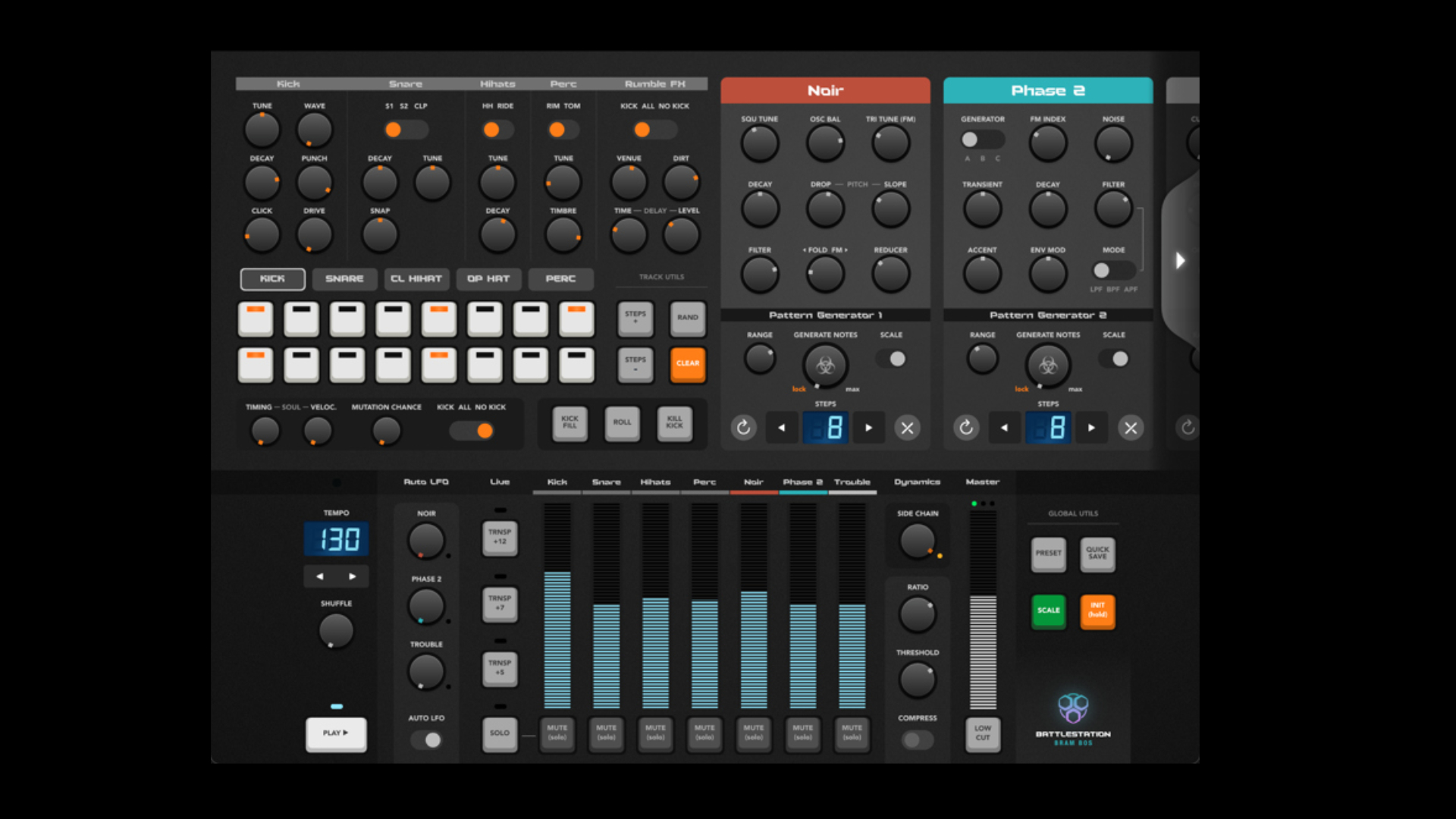The height and width of the screenshot is (819, 1456).
Task: Toggle Noir pattern generator Scale switch
Action: click(x=892, y=359)
